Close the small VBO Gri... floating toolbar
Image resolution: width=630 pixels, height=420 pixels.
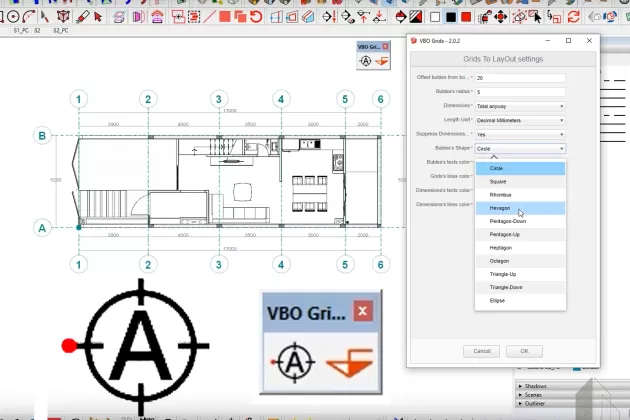click(x=385, y=47)
